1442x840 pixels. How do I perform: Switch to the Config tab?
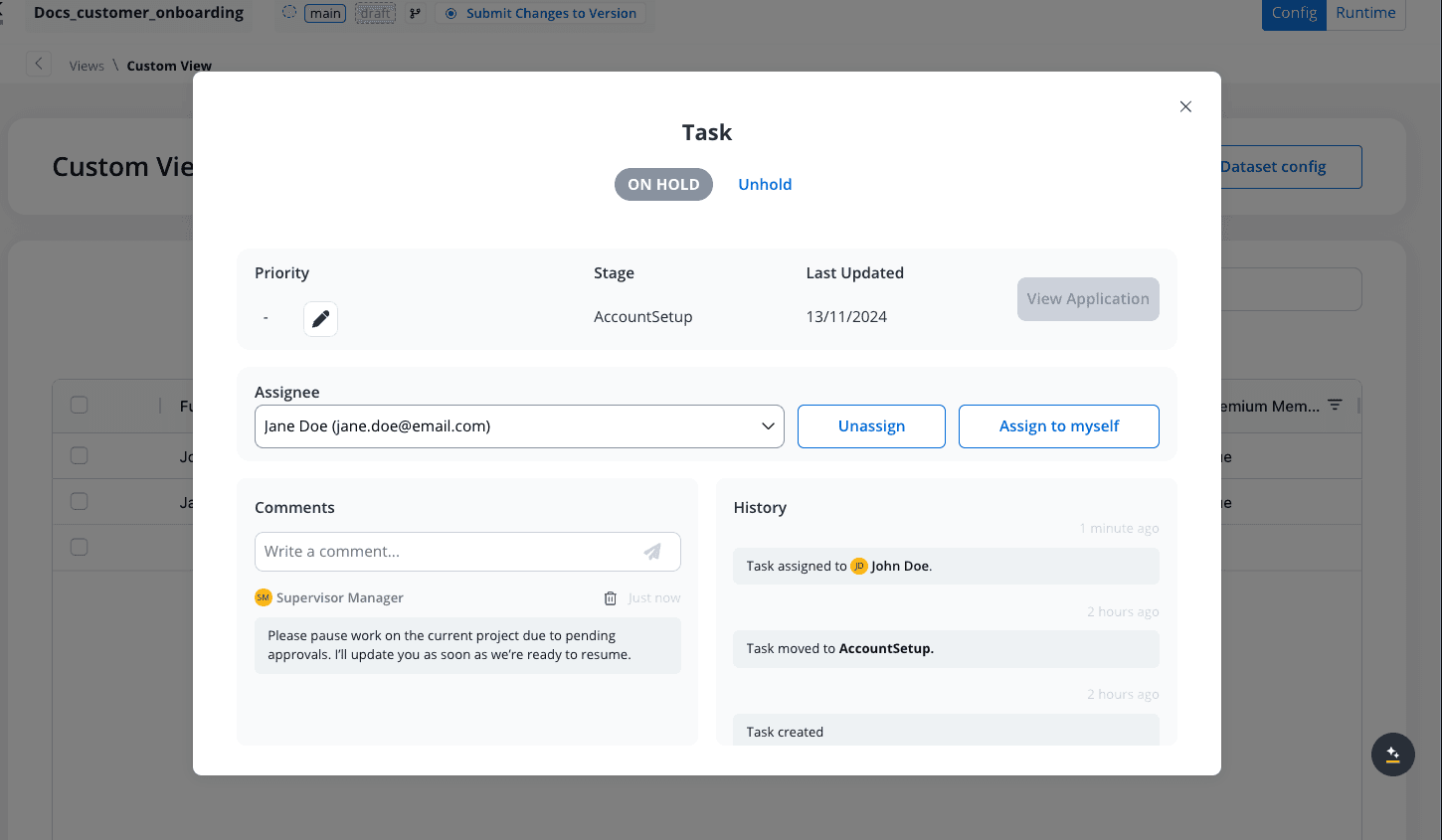coord(1294,13)
